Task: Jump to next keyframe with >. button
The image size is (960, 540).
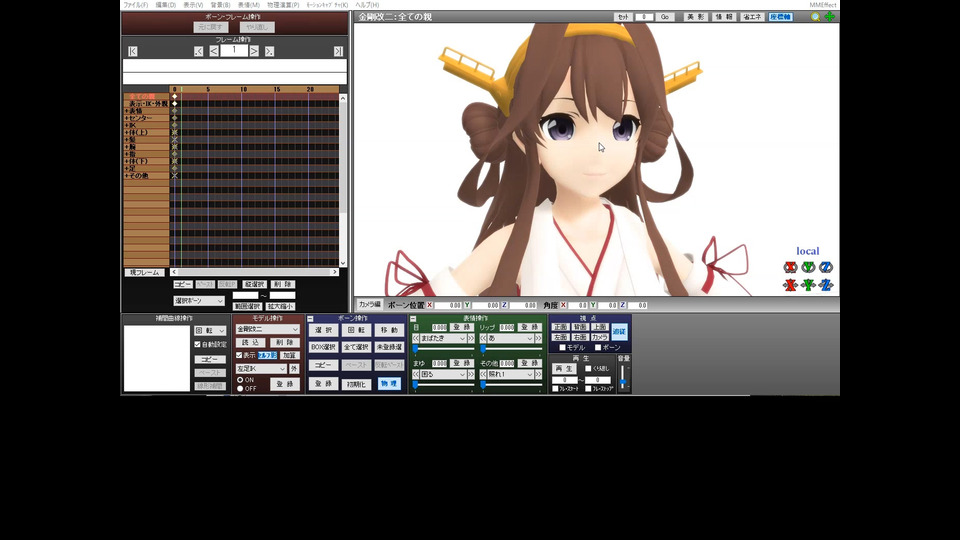Action: coord(269,51)
